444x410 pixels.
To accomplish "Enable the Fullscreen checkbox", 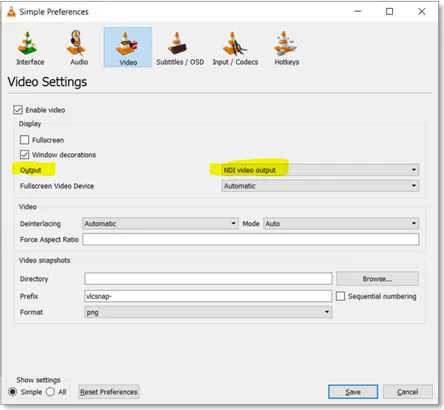I will 24,140.
